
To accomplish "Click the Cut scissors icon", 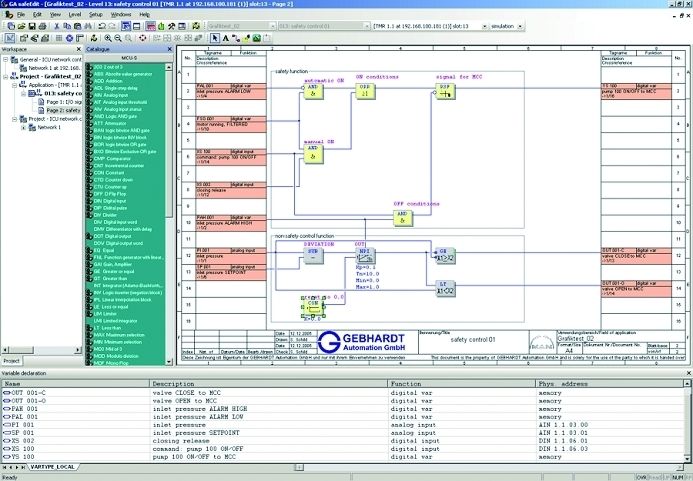I will click(56, 26).
